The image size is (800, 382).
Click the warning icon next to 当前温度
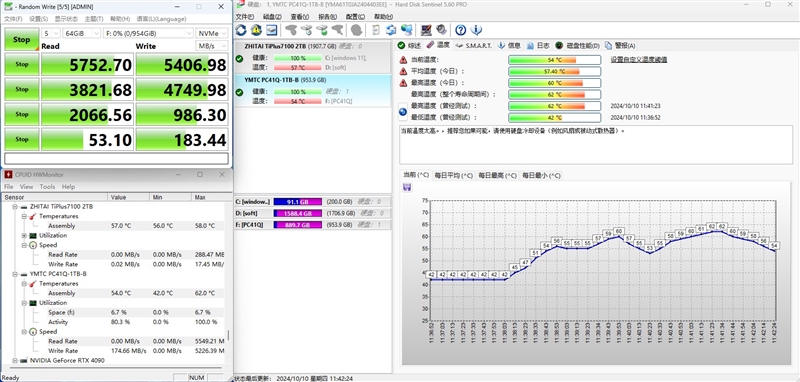click(x=403, y=60)
